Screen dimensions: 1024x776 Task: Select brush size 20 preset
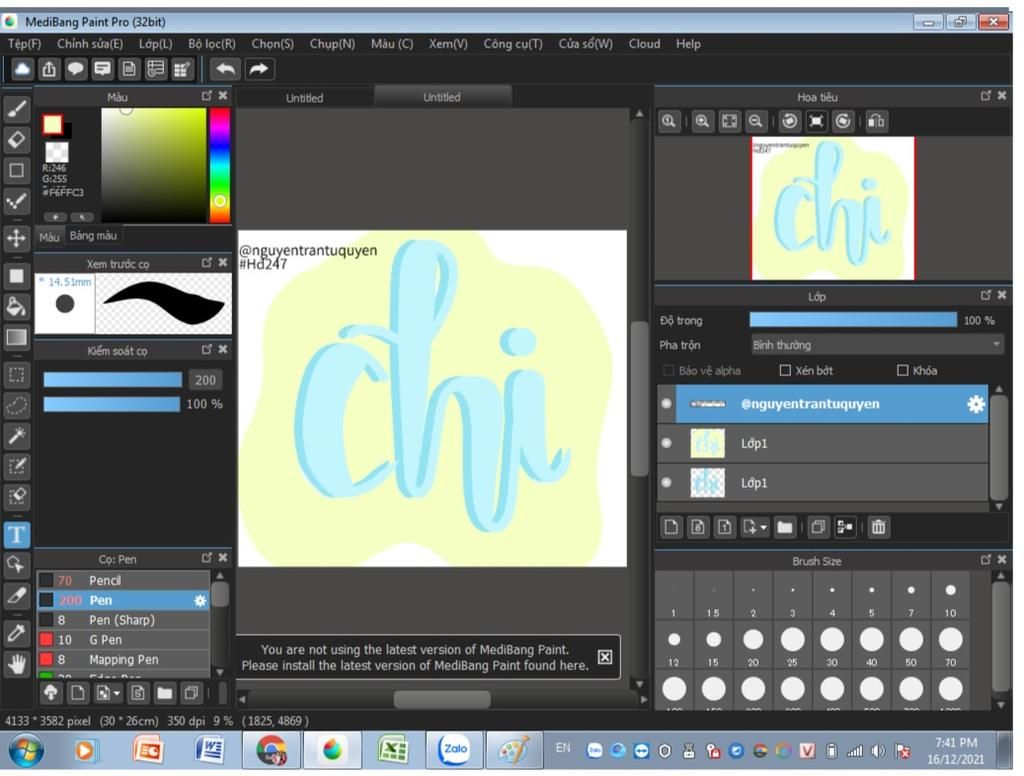tap(753, 645)
